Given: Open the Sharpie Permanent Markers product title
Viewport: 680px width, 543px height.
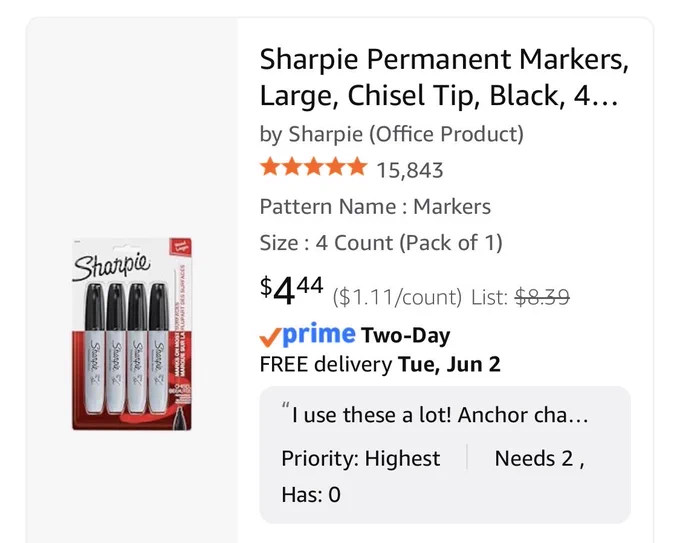Looking at the screenshot, I should click(444, 77).
